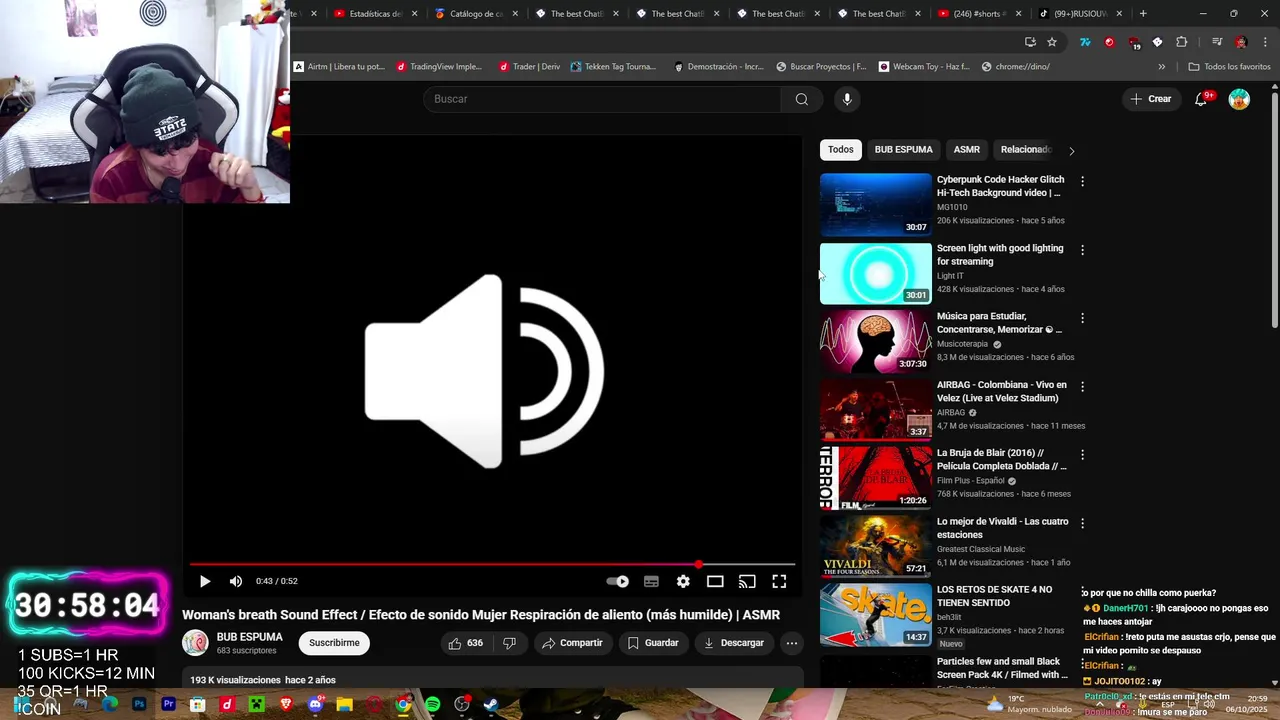Toggle subtitles with the captions icon
Image resolution: width=1280 pixels, height=720 pixels.
pyautogui.click(x=651, y=581)
